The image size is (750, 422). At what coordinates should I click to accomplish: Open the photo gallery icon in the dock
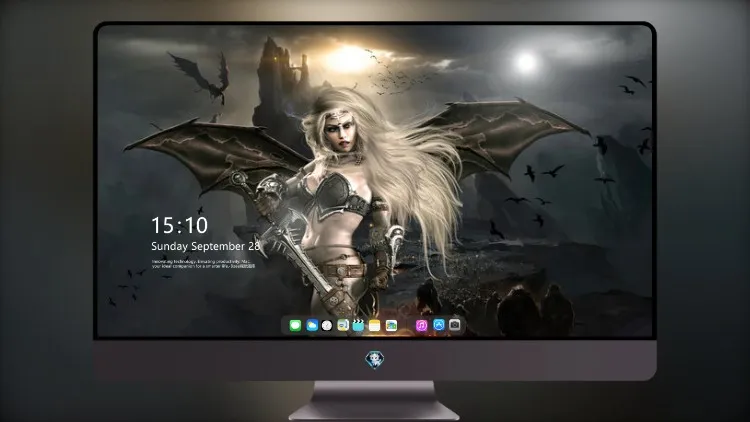pyautogui.click(x=391, y=326)
